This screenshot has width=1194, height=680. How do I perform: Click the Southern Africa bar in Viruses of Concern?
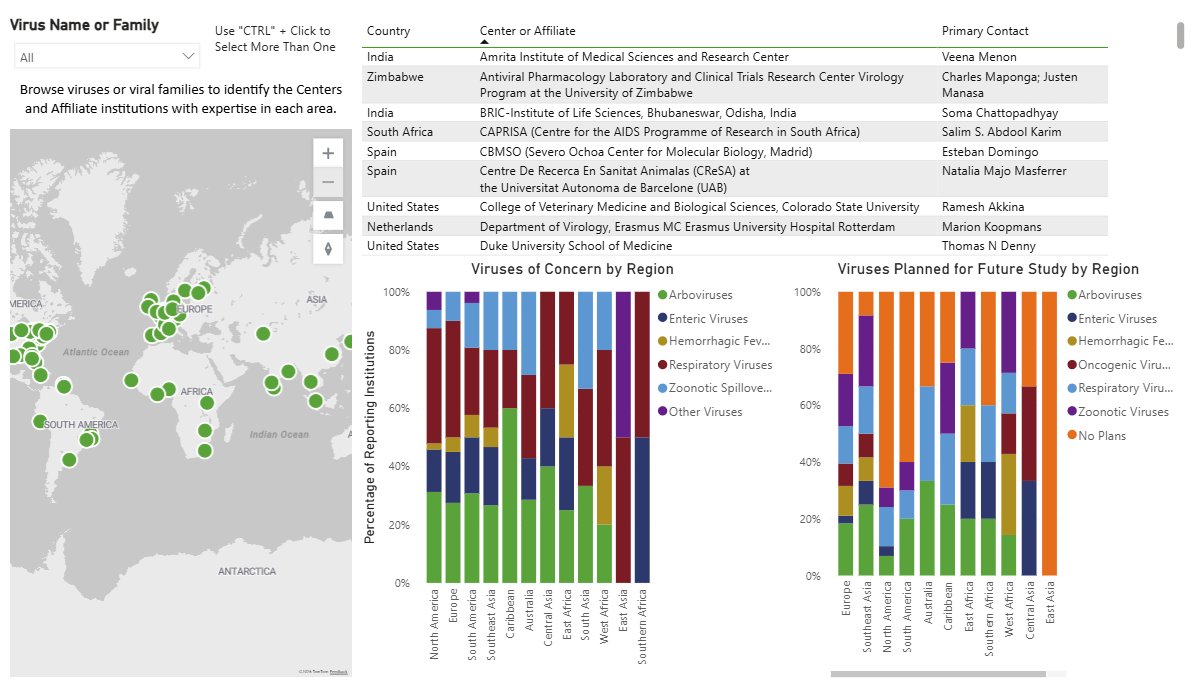(642, 437)
